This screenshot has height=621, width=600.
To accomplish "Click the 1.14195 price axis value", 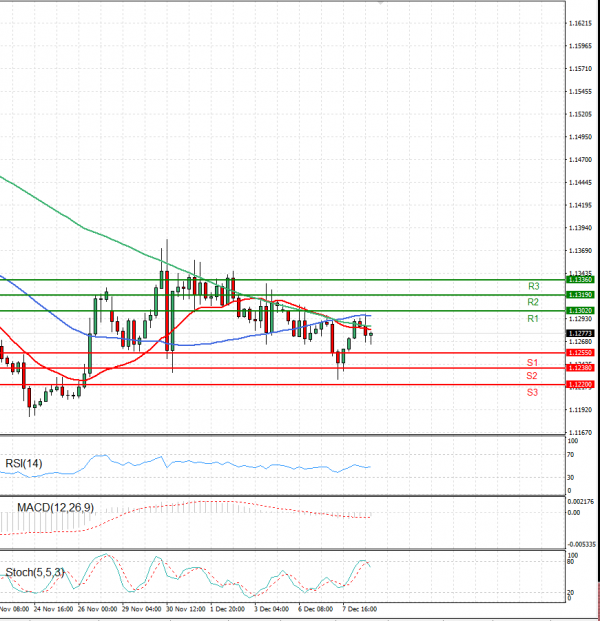I will [580, 205].
